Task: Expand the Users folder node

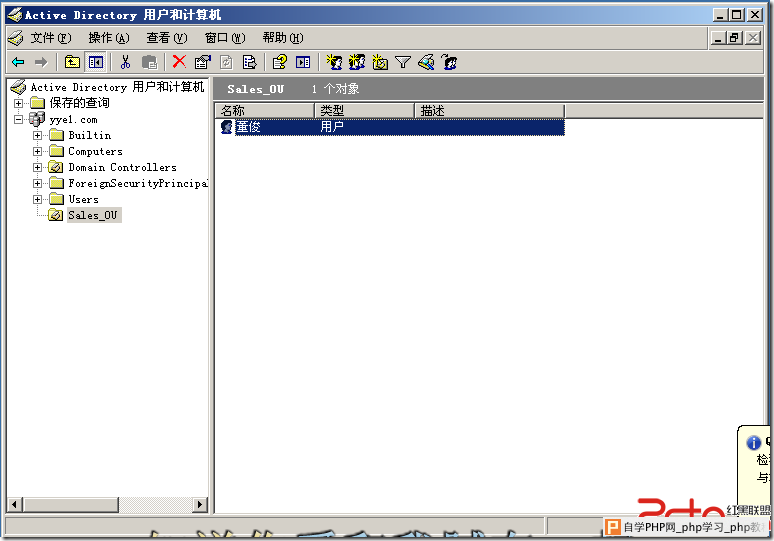Action: 38,199
